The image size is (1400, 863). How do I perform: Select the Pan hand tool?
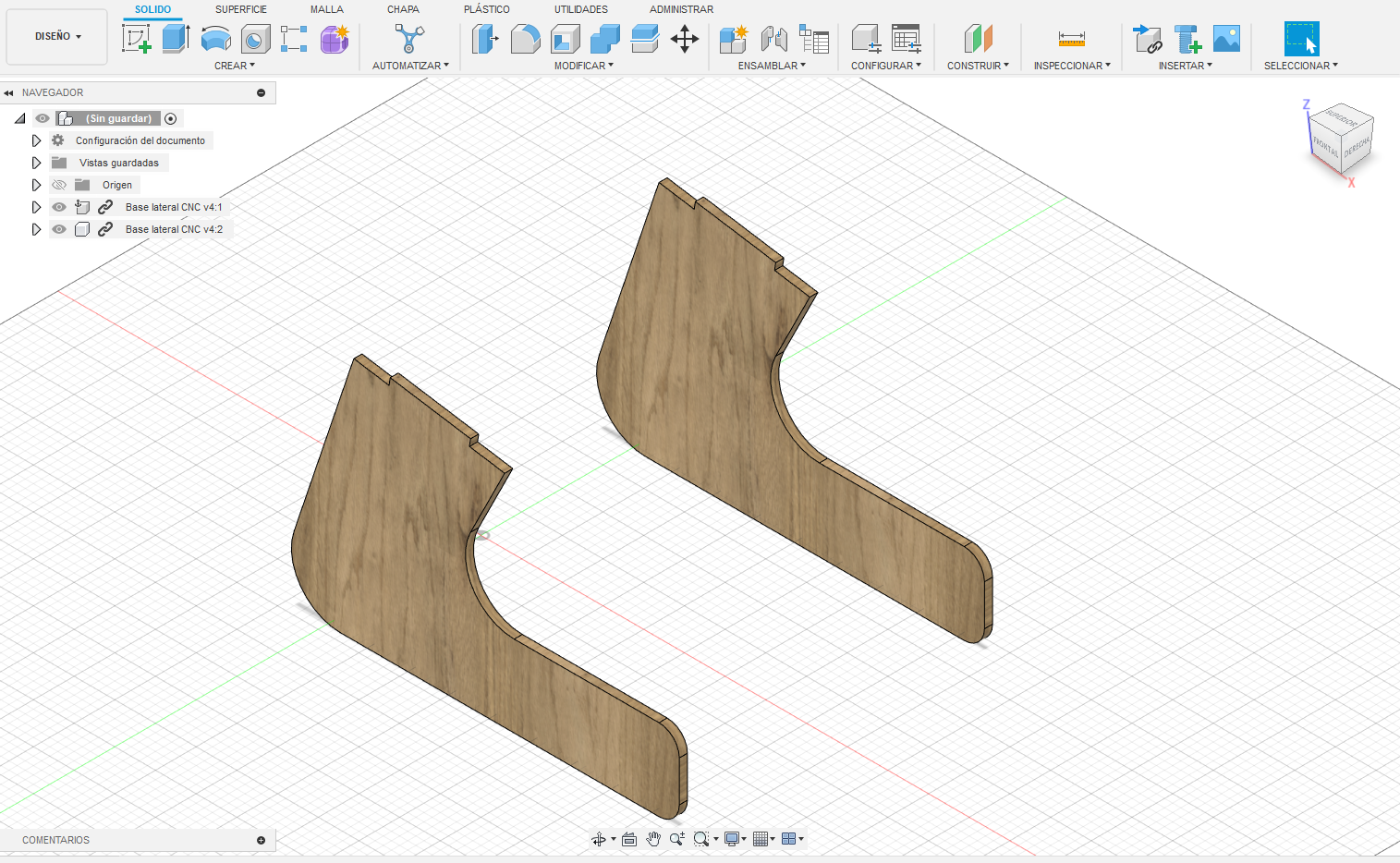pos(653,839)
